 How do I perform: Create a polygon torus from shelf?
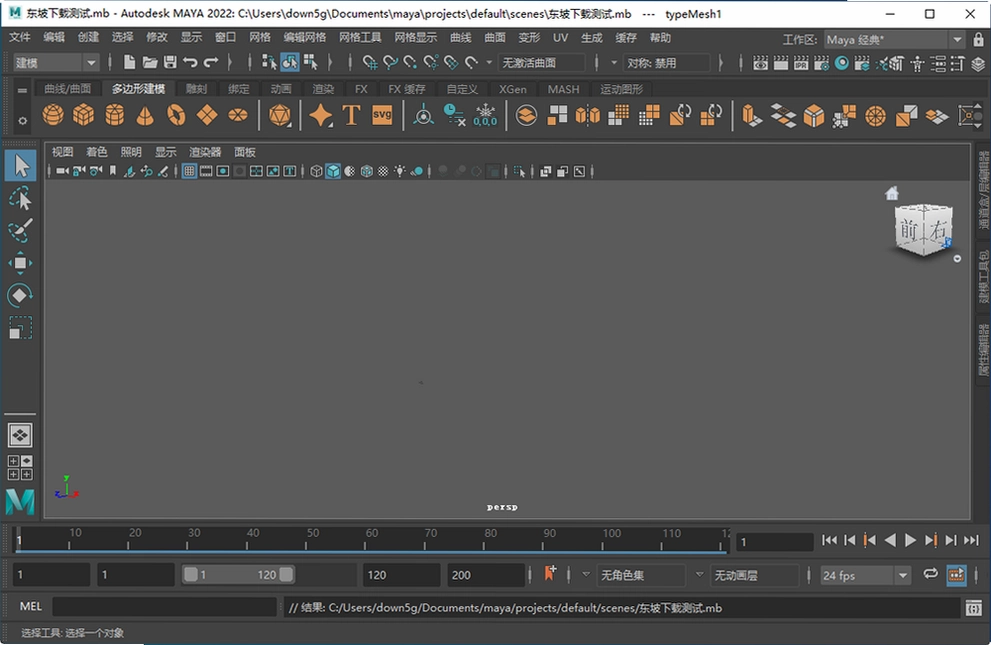176,115
